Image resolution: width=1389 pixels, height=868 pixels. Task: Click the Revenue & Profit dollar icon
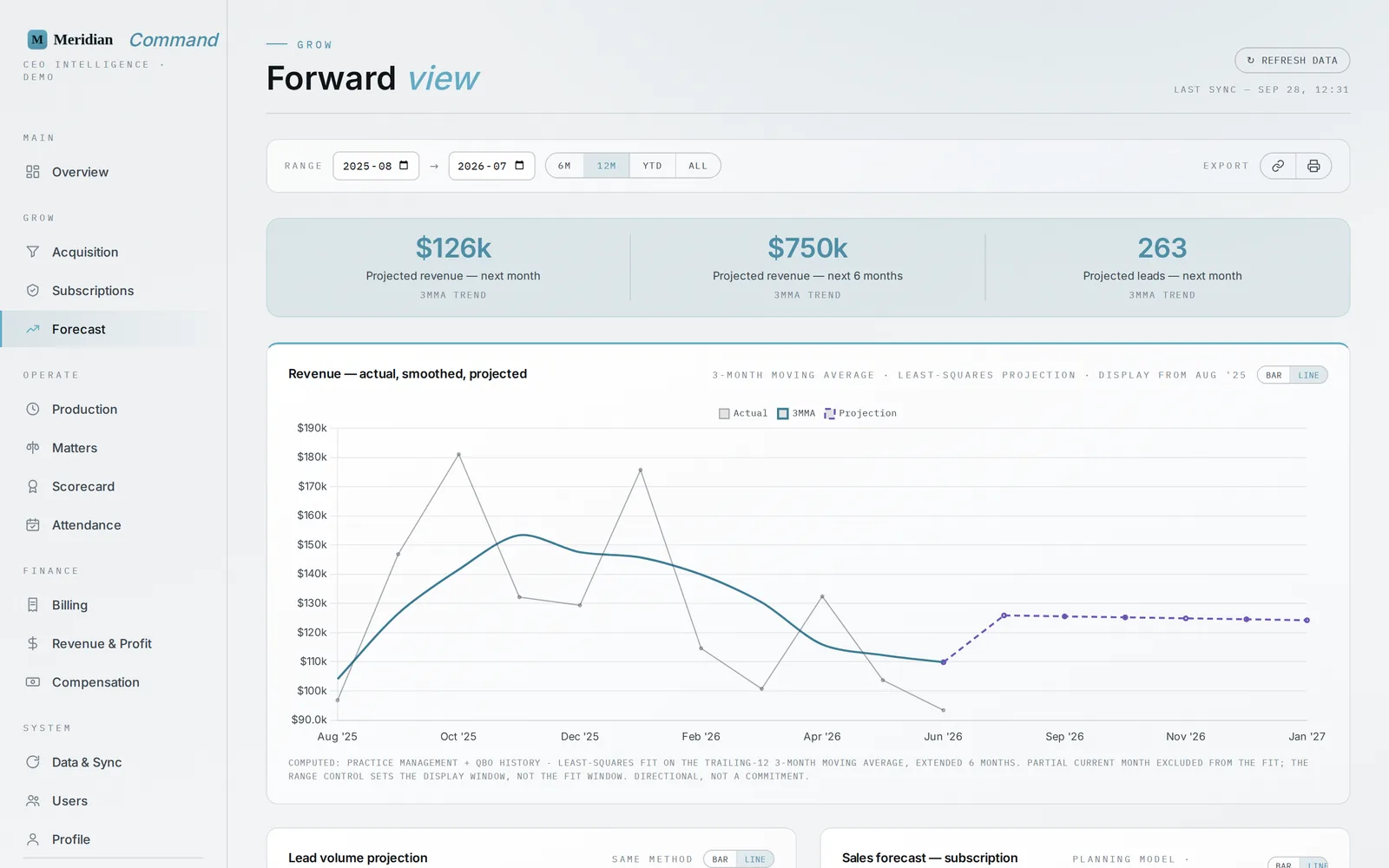[33, 643]
